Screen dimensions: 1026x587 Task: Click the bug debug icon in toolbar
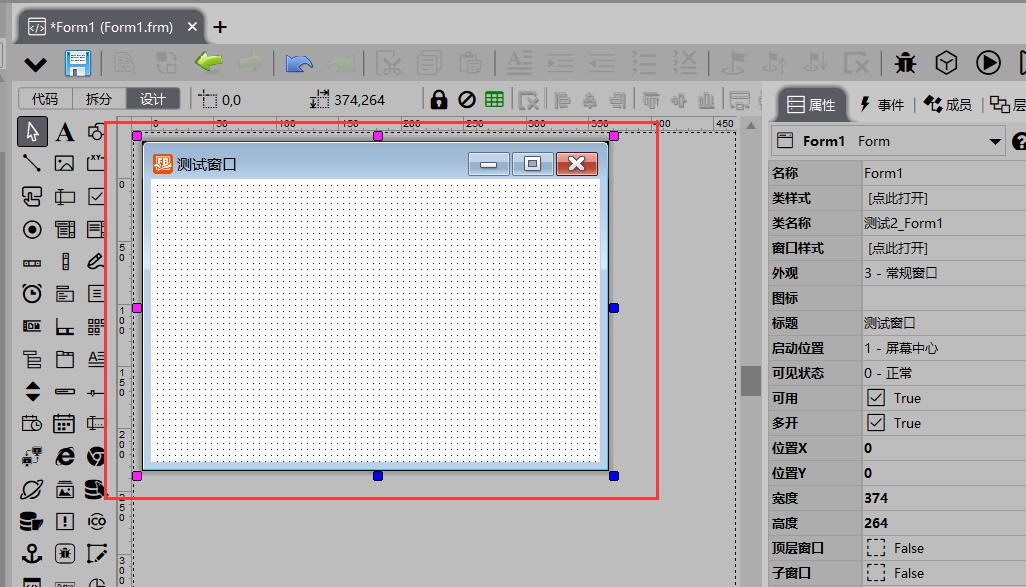pyautogui.click(x=905, y=63)
